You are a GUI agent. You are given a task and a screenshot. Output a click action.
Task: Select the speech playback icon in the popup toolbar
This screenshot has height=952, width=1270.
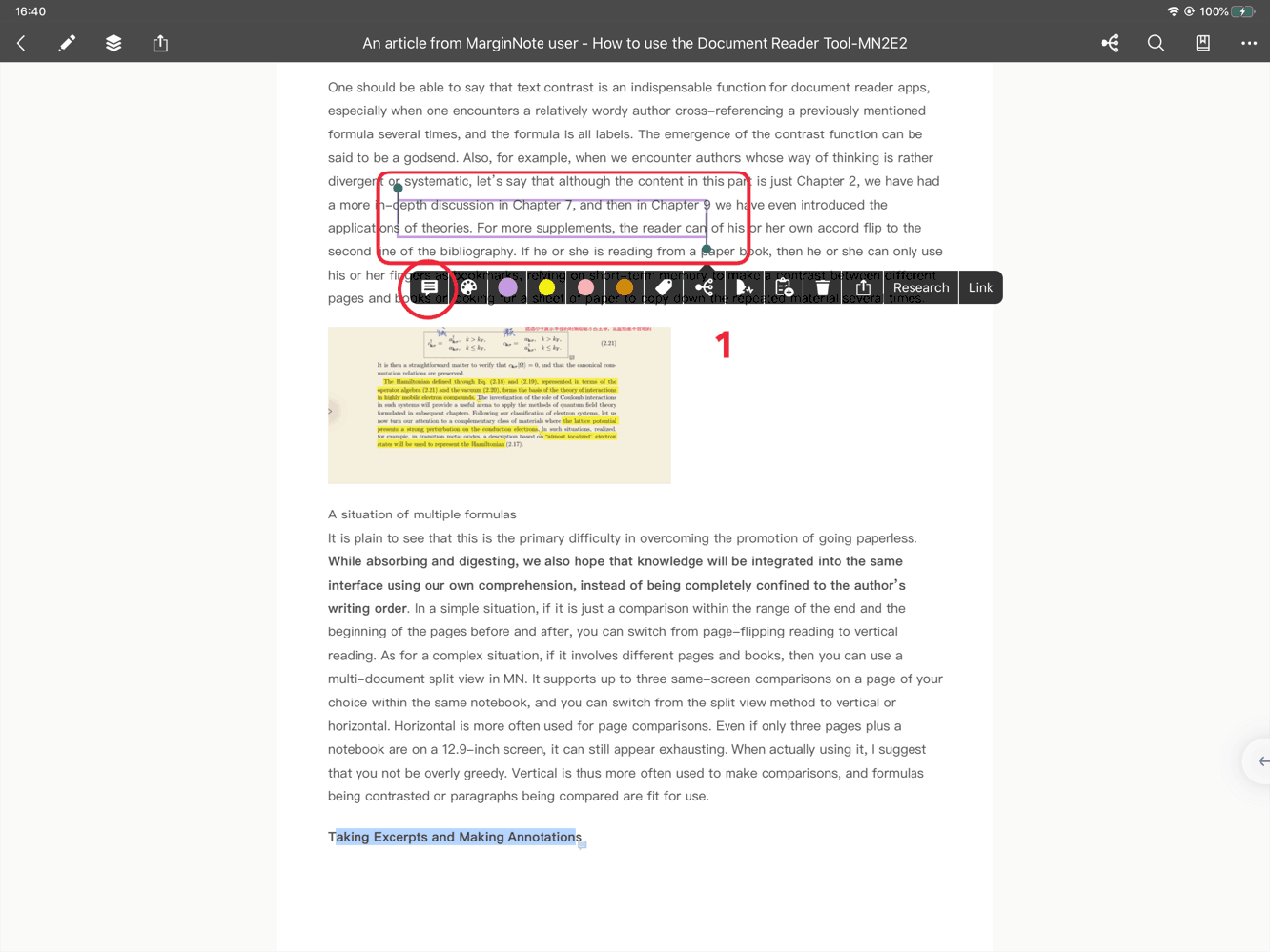click(745, 287)
